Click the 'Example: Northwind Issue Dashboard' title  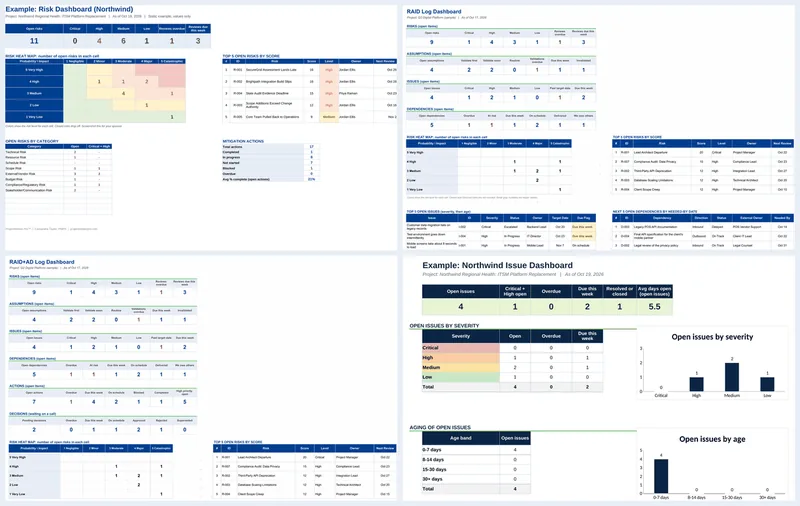click(497, 265)
